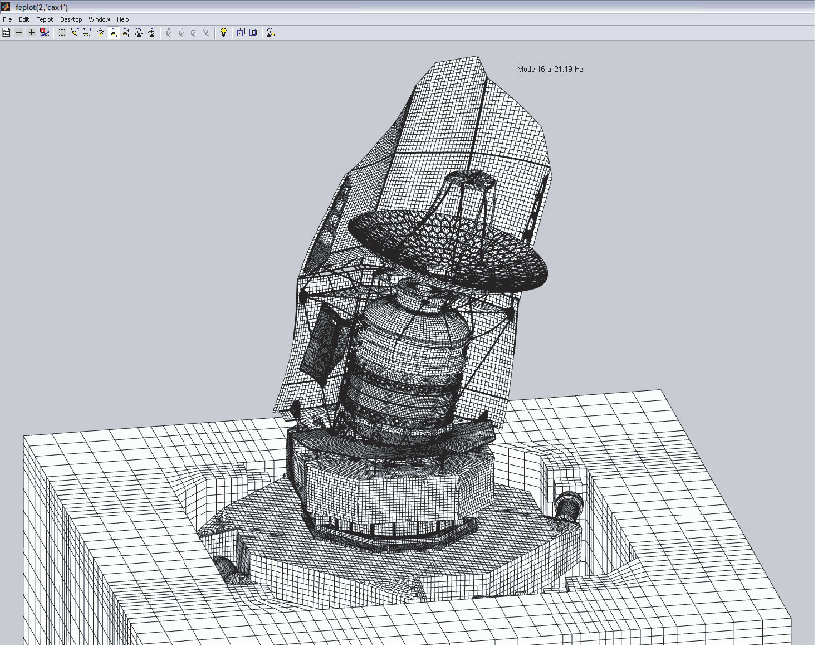Viewport: 815px width, 645px height.
Task: Toggle the light bulb lighting icon
Action: pos(223,32)
